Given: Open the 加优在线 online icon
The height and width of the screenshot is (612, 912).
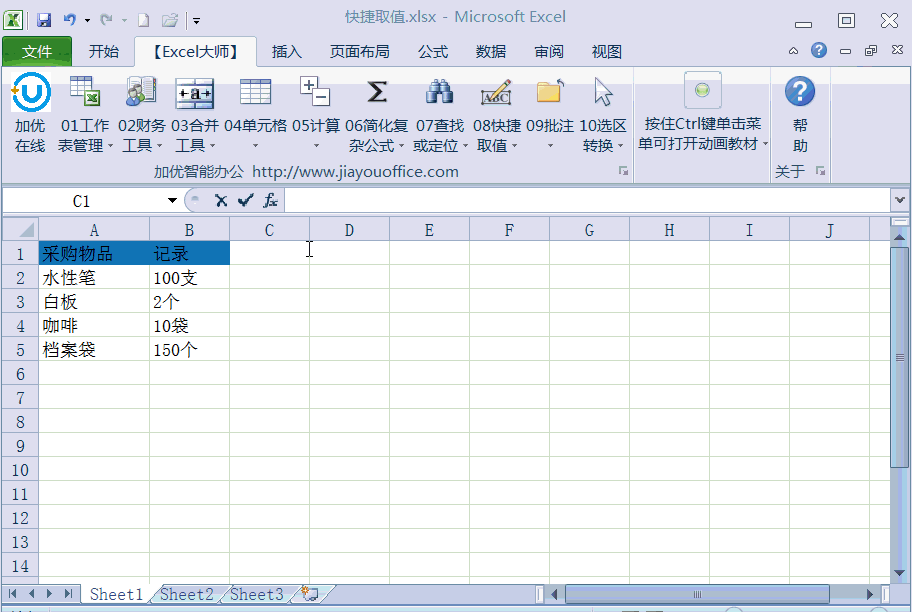Looking at the screenshot, I should point(30,112).
